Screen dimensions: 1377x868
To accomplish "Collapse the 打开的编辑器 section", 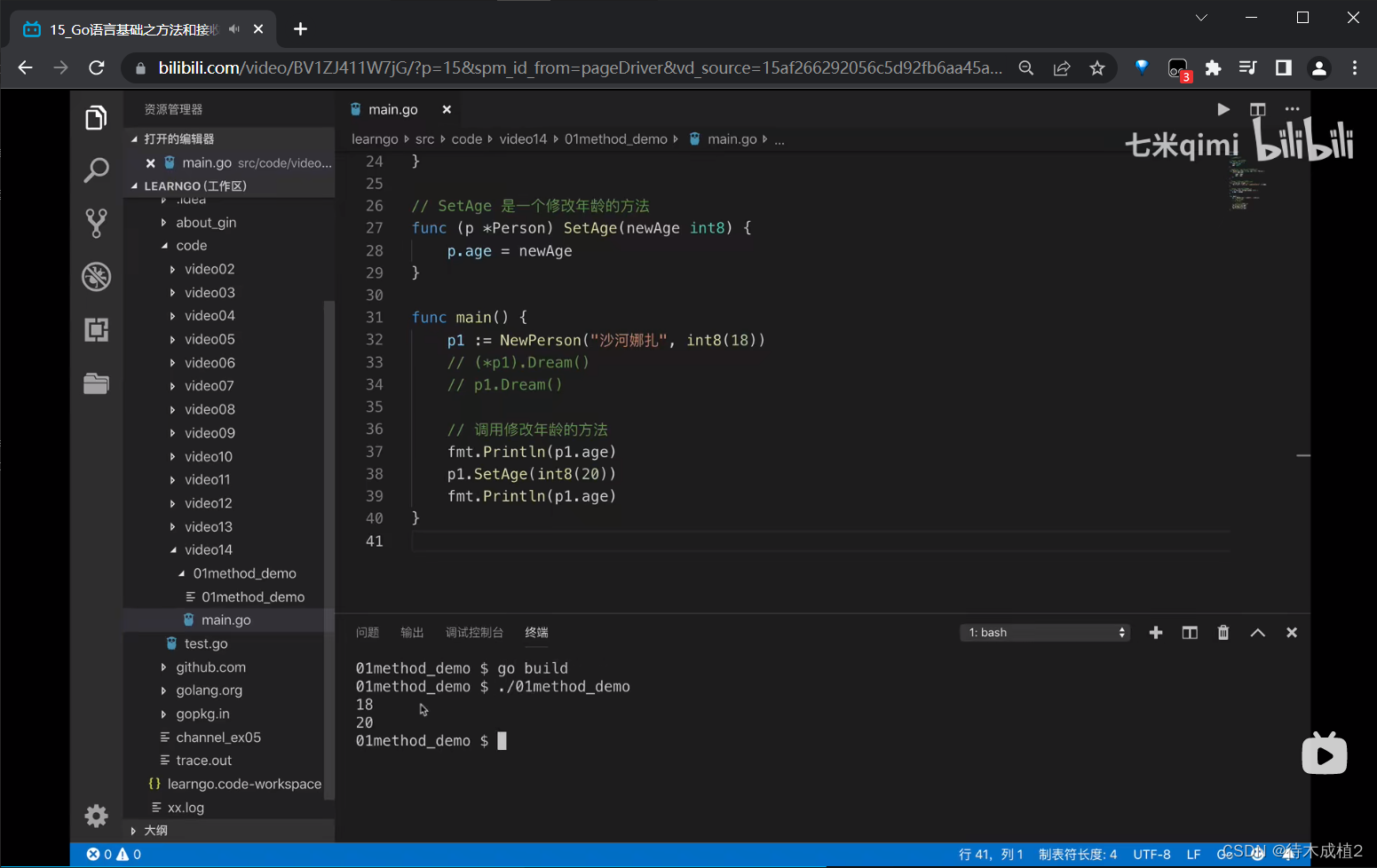I will (229, 138).
